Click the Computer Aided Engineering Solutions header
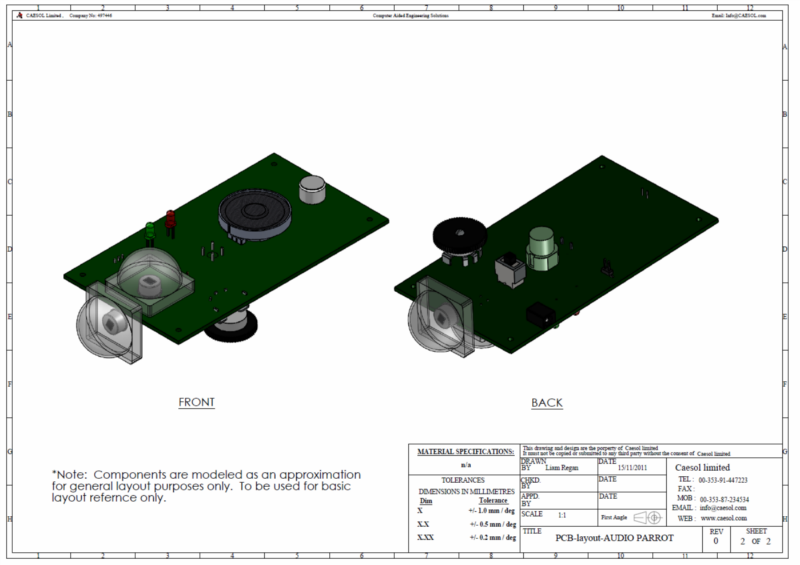Viewport: 800px width, 565px height. coord(410,16)
